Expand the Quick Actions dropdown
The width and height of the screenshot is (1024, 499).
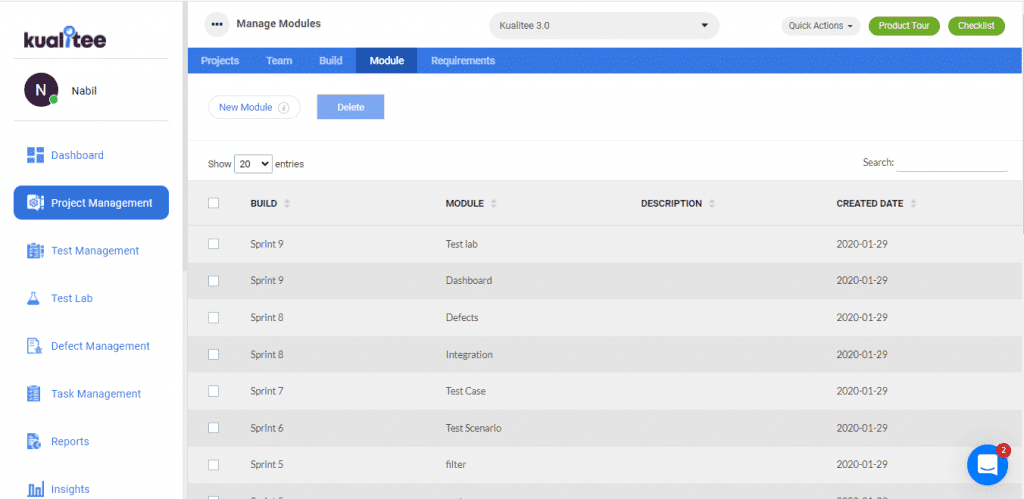tap(820, 26)
